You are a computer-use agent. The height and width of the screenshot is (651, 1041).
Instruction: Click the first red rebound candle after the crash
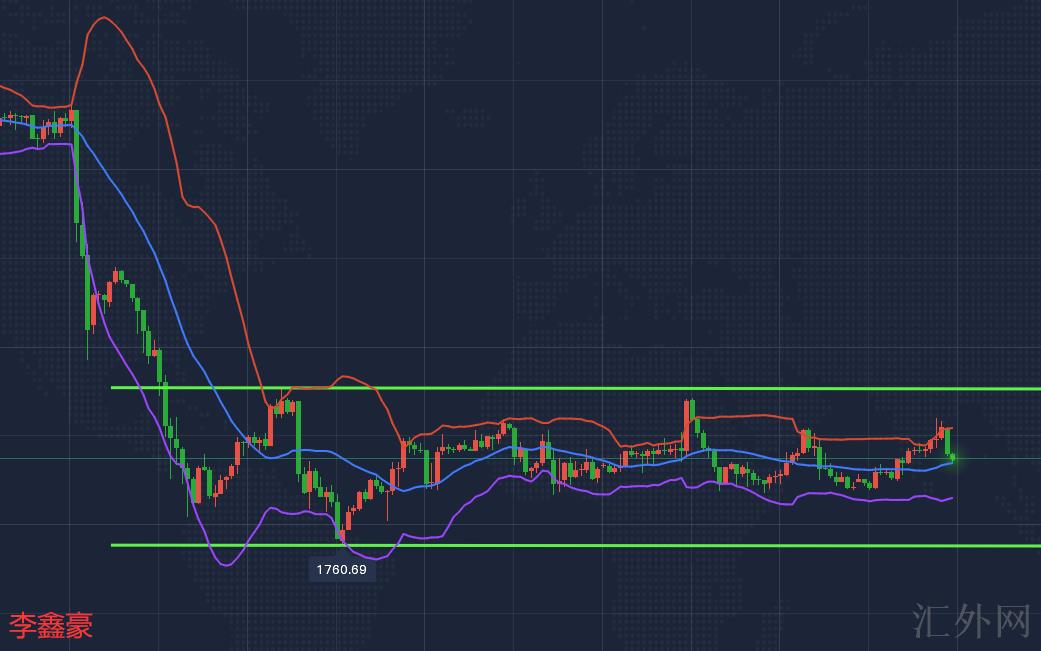click(93, 310)
